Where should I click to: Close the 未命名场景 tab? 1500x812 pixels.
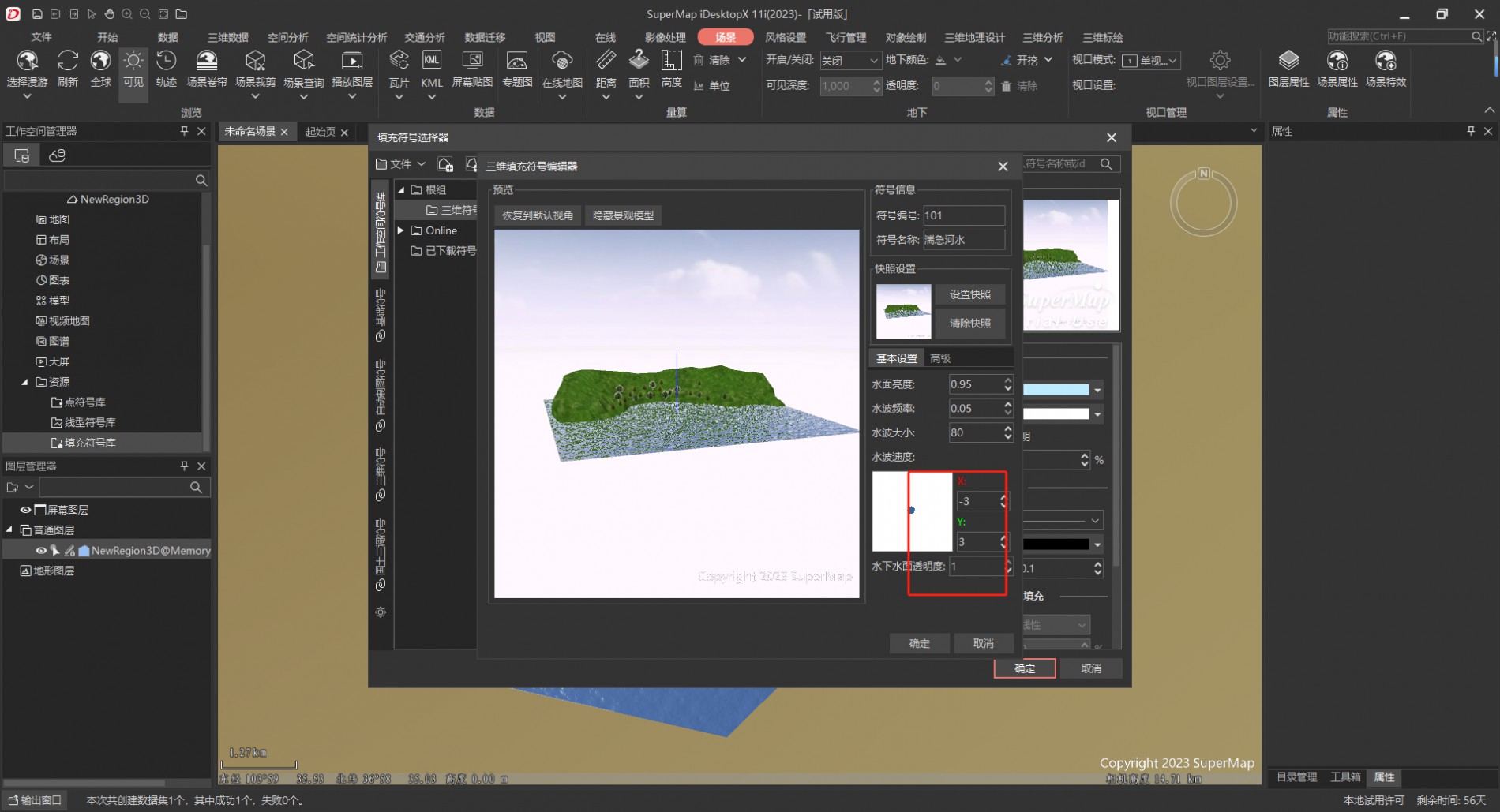point(284,132)
